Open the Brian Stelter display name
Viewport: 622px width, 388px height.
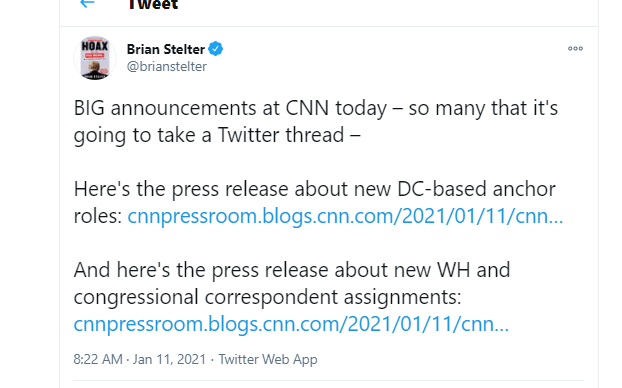click(165, 49)
